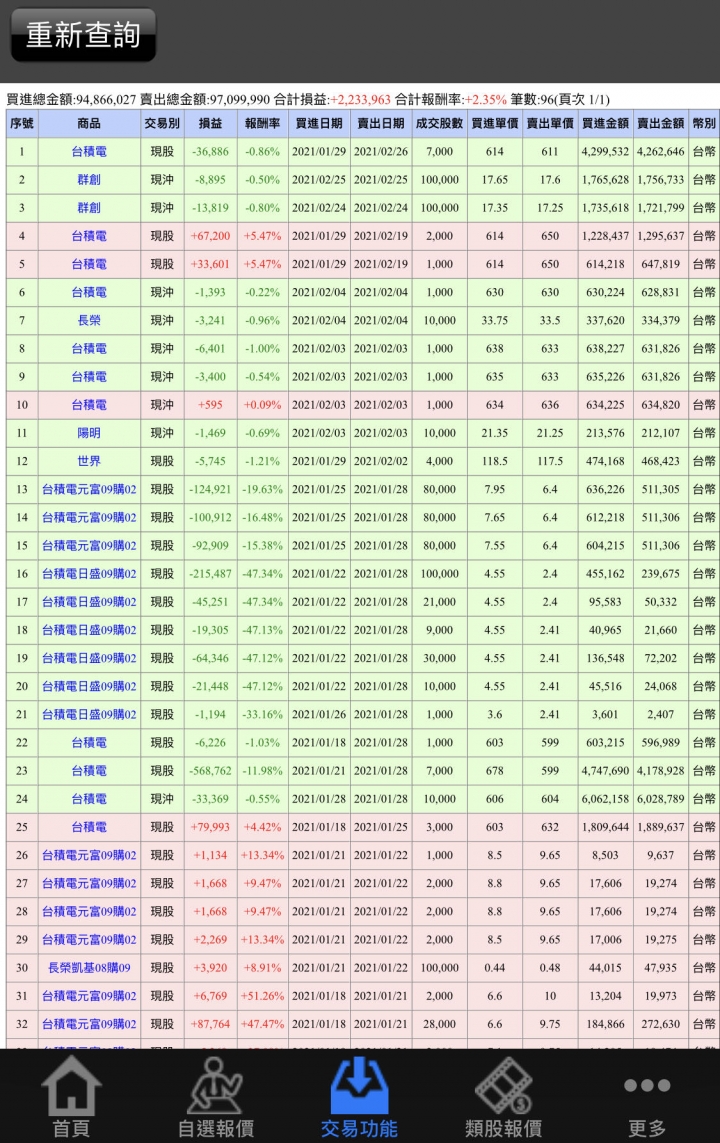This screenshot has width=720, height=1143.
Task: Click the 成交股數 column header
Action: pos(439,123)
